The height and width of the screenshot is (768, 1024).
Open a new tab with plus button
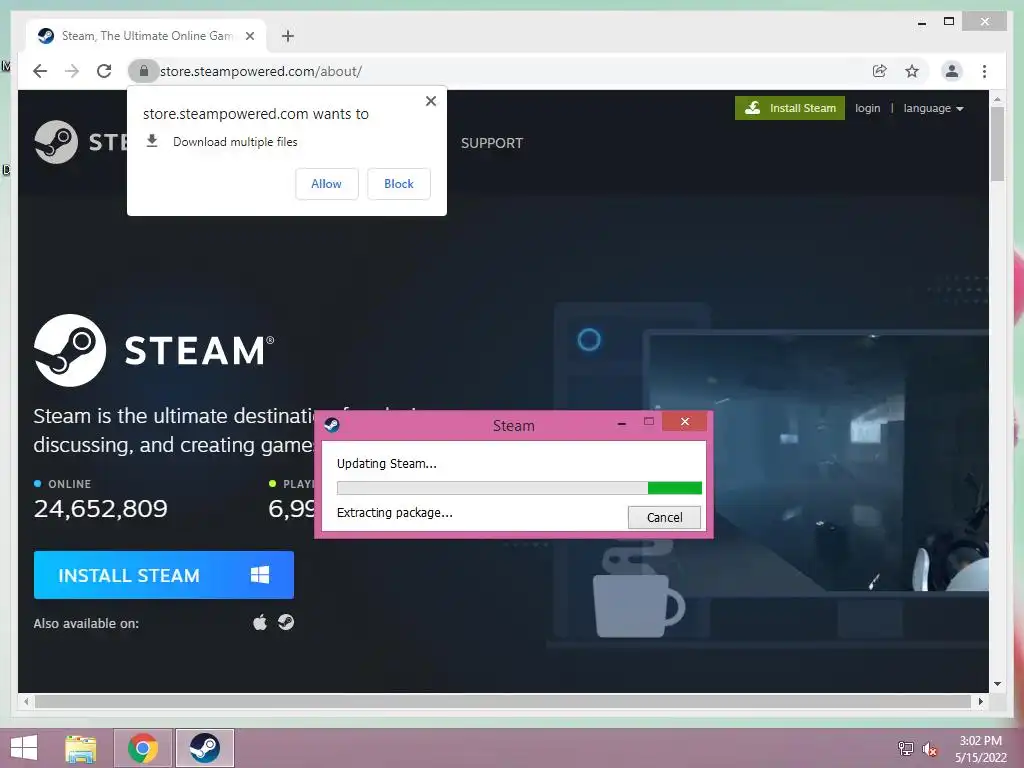tap(287, 36)
